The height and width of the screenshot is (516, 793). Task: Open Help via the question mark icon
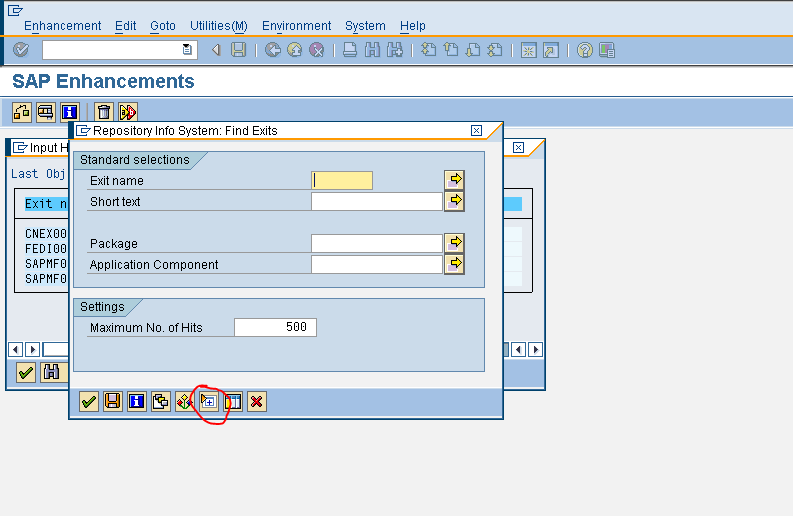(585, 50)
